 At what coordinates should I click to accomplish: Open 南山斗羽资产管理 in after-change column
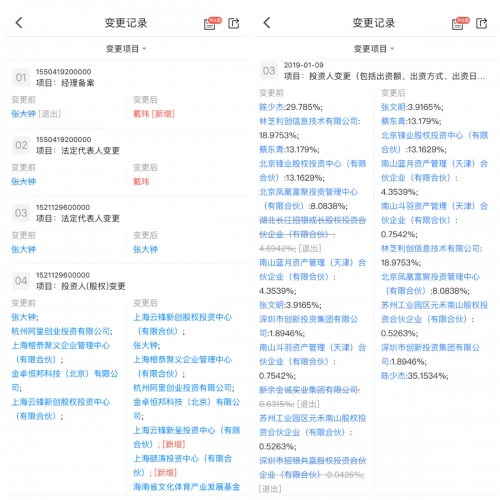[434, 213]
